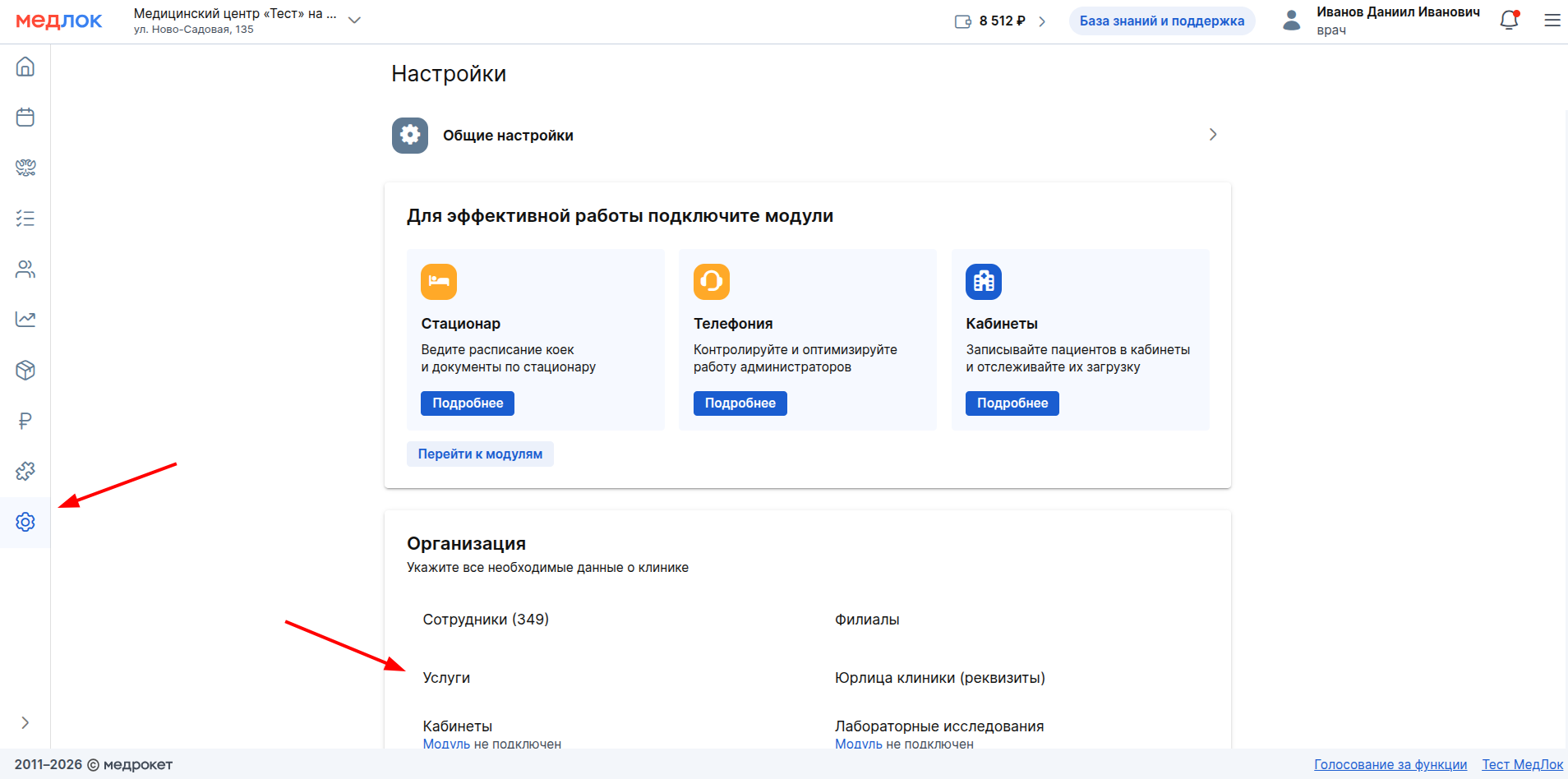Screen dimensions: 1568x779
Task: Open the home icon in sidebar
Action: pyautogui.click(x=25, y=67)
